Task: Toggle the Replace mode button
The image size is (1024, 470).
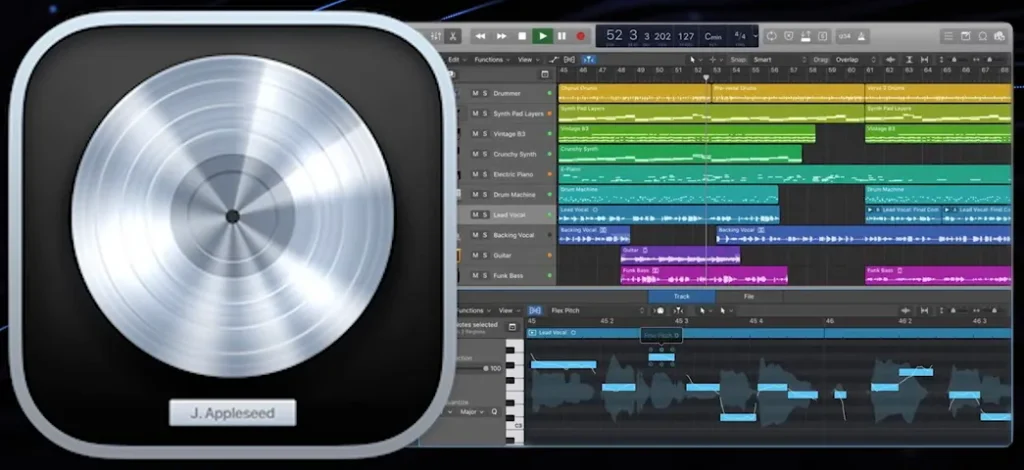Action: pyautogui.click(x=789, y=37)
